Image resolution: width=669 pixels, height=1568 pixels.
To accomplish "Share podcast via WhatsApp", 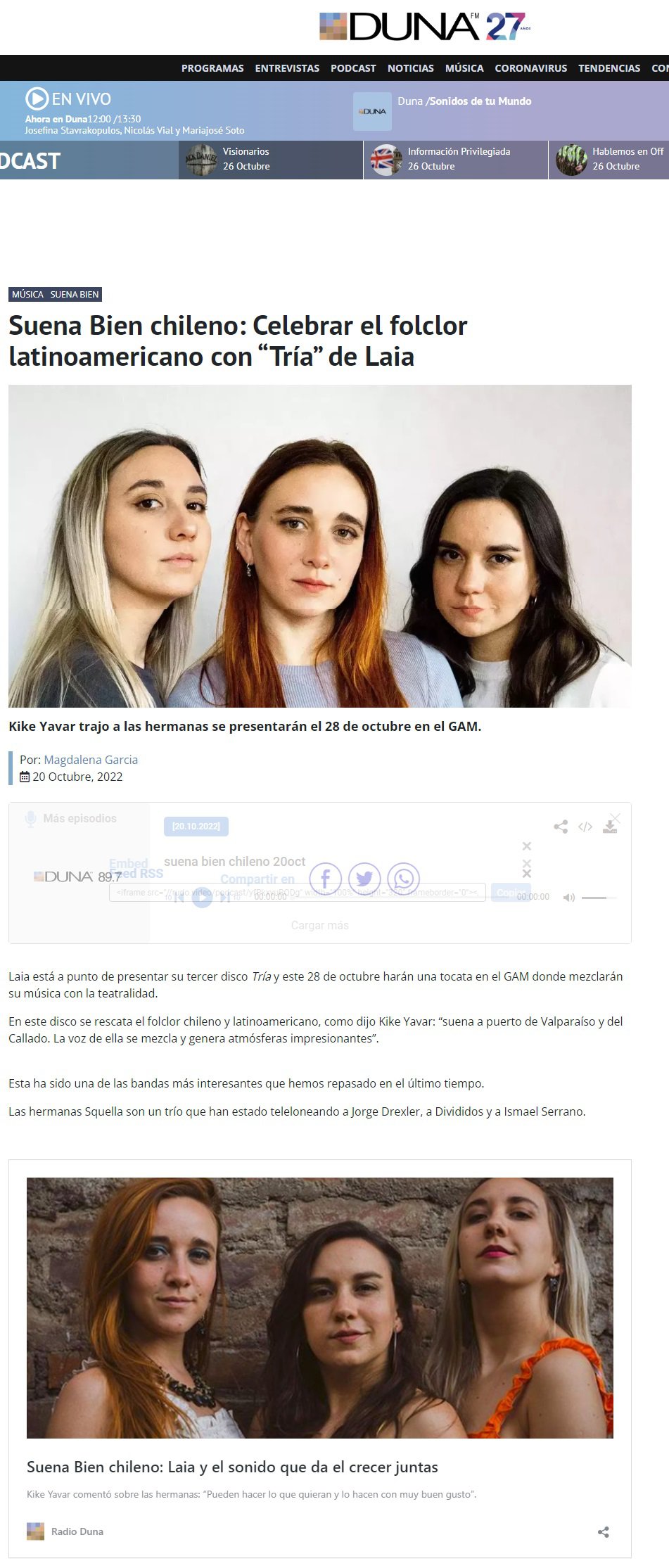I will point(404,879).
